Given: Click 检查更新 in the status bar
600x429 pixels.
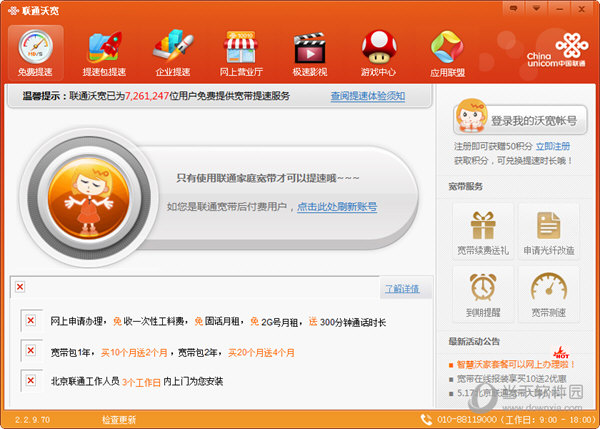Looking at the screenshot, I should (119, 420).
